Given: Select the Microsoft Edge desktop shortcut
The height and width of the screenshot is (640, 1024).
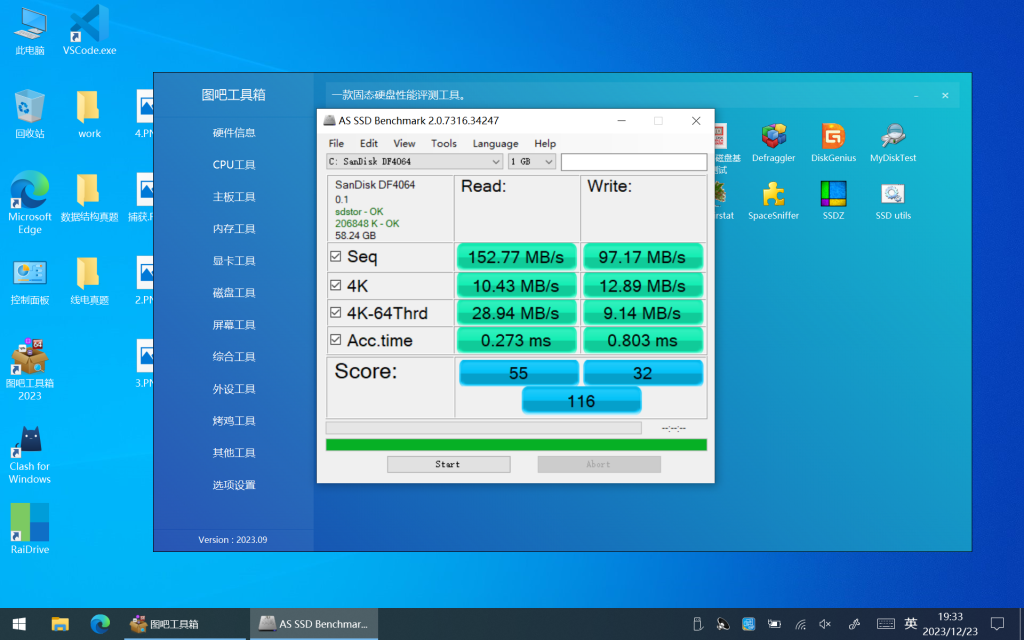Looking at the screenshot, I should [x=30, y=202].
